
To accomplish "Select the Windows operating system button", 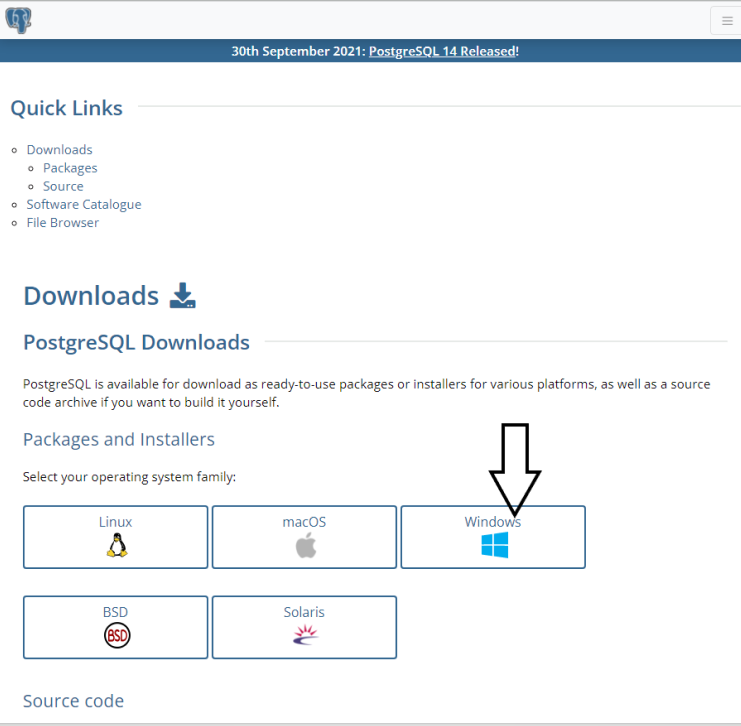I will (493, 537).
